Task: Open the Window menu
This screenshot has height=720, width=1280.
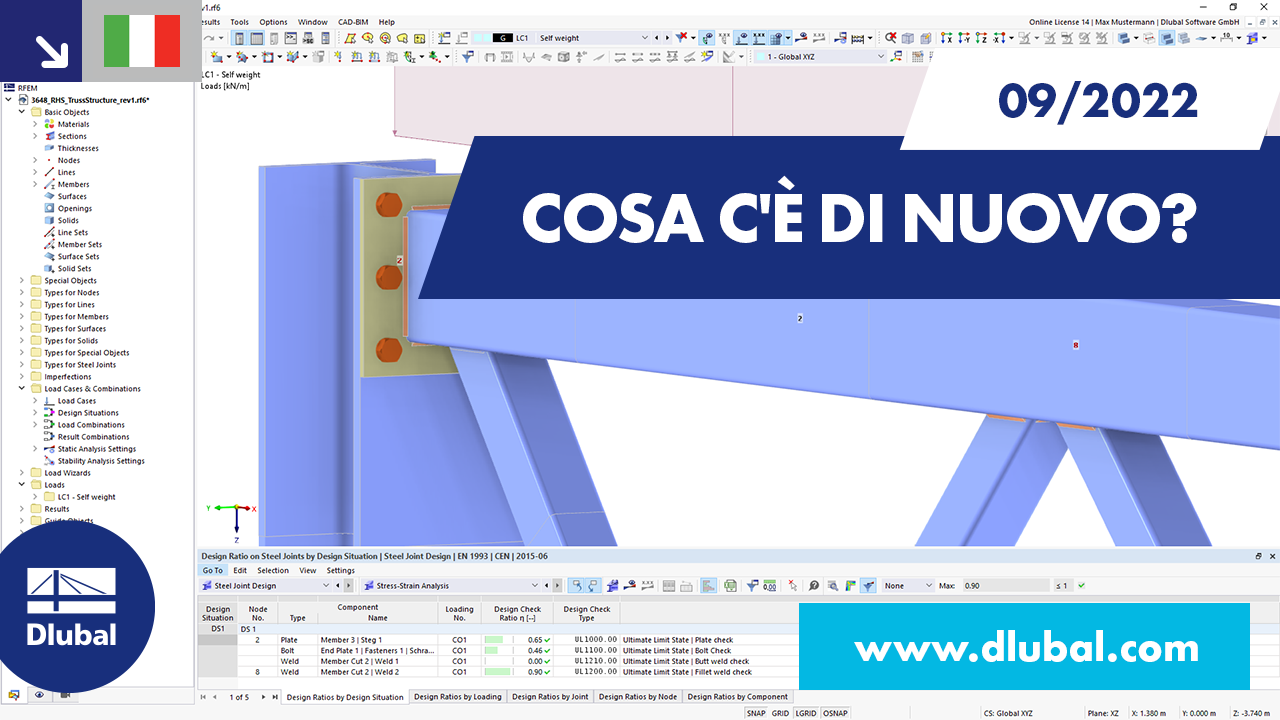Action: click(313, 22)
